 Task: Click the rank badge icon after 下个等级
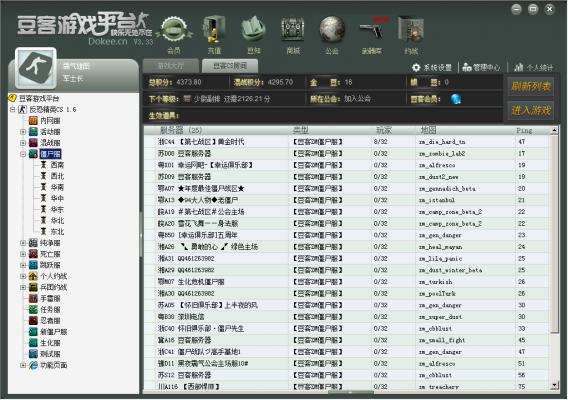[187, 99]
